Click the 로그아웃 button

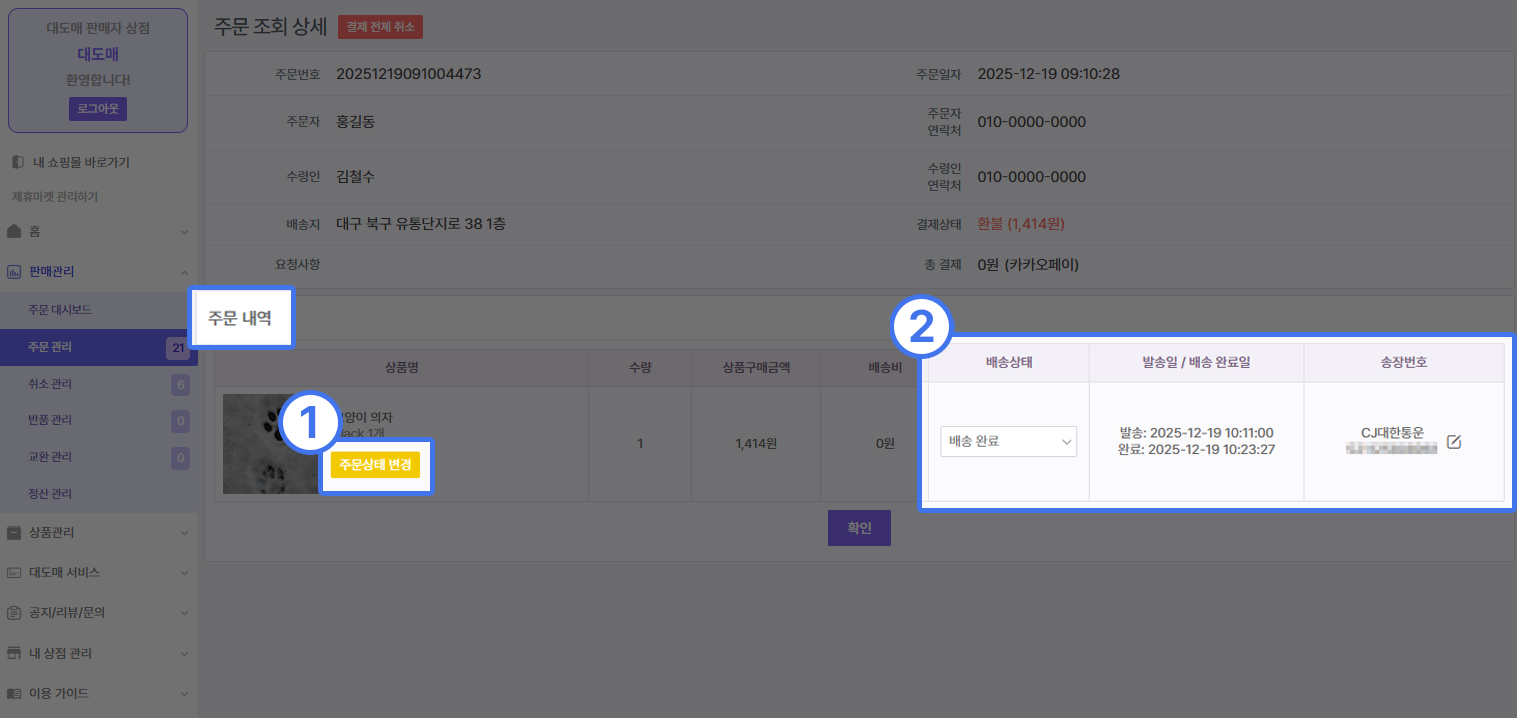(98, 108)
